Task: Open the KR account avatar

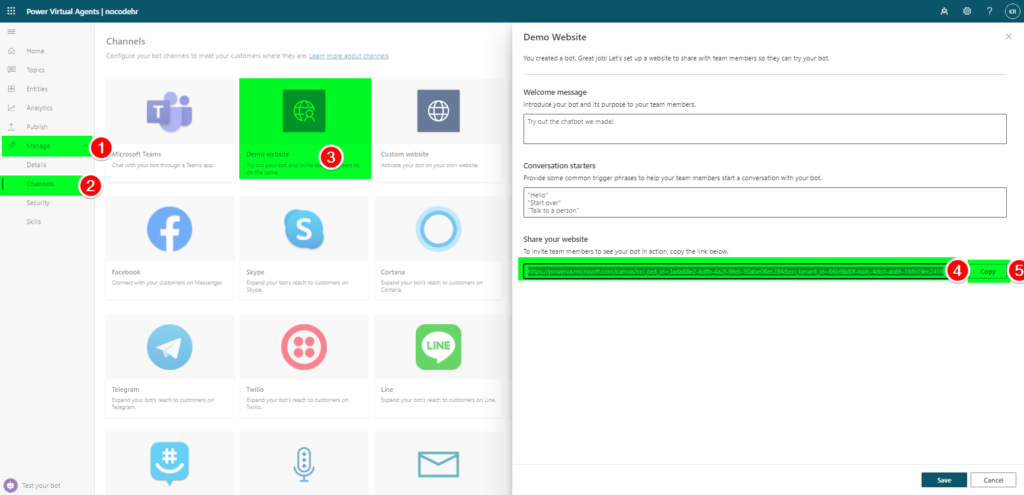Action: (x=1012, y=11)
